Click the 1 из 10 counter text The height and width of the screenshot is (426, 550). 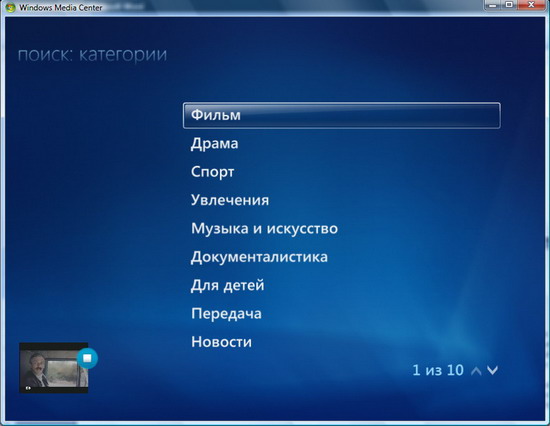click(x=438, y=370)
